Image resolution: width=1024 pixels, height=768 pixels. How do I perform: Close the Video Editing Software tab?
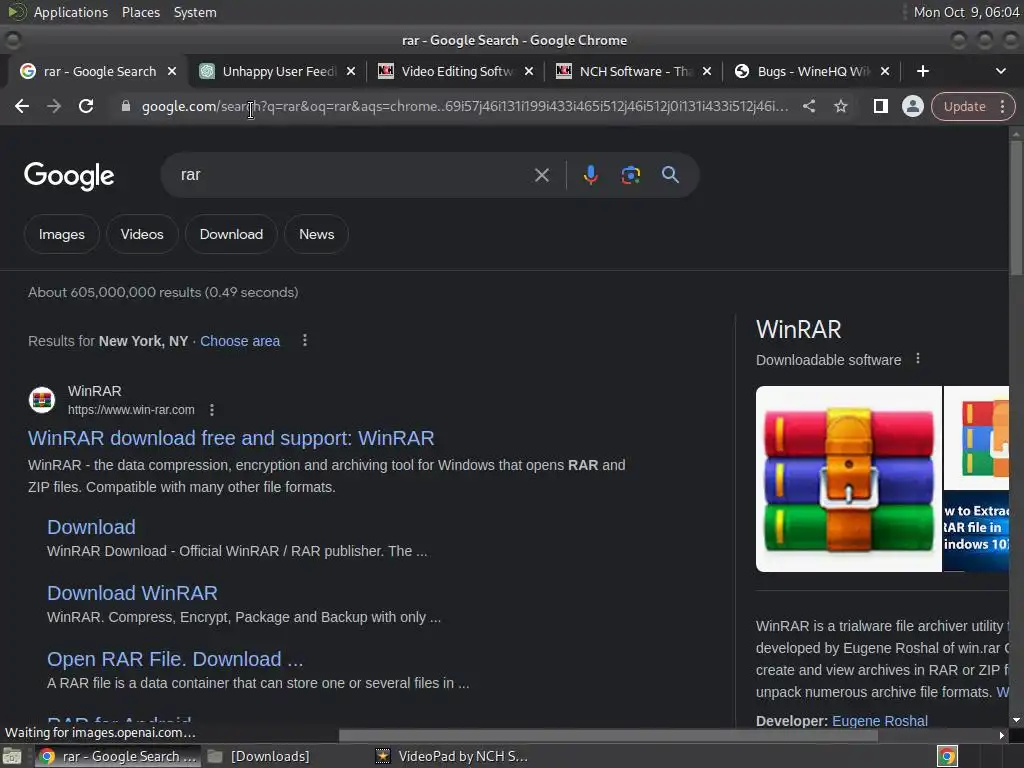coord(529,71)
